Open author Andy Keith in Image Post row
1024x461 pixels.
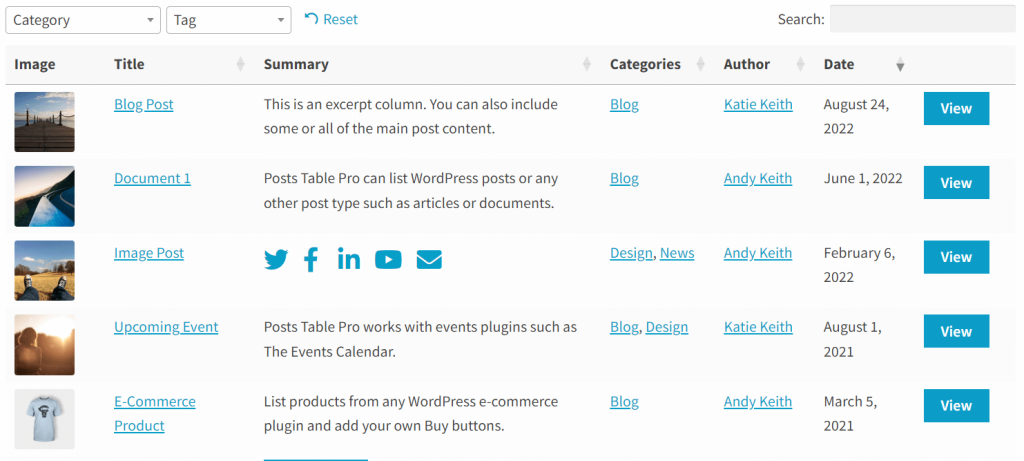point(758,253)
